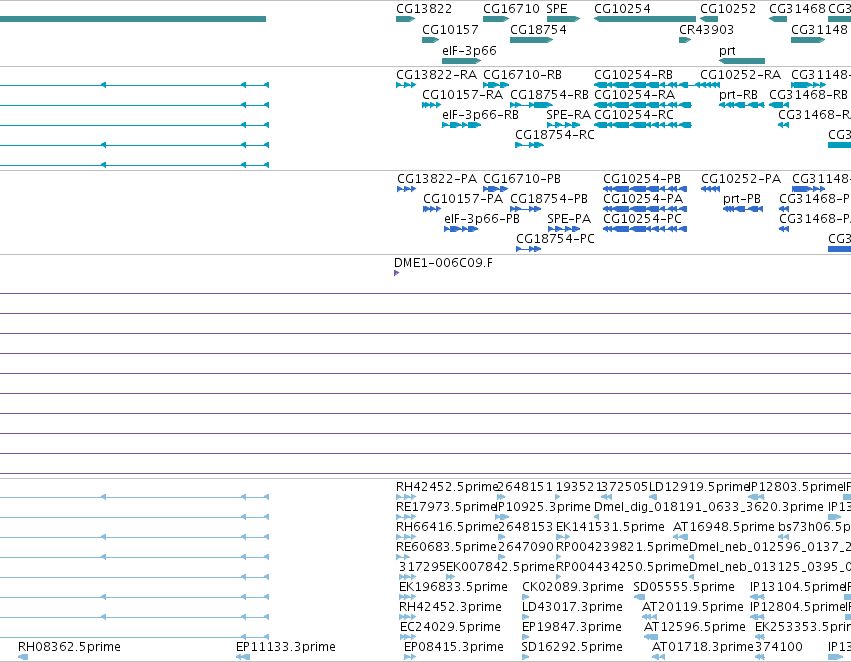
Task: Click the SPE gene label
Action: [557, 9]
